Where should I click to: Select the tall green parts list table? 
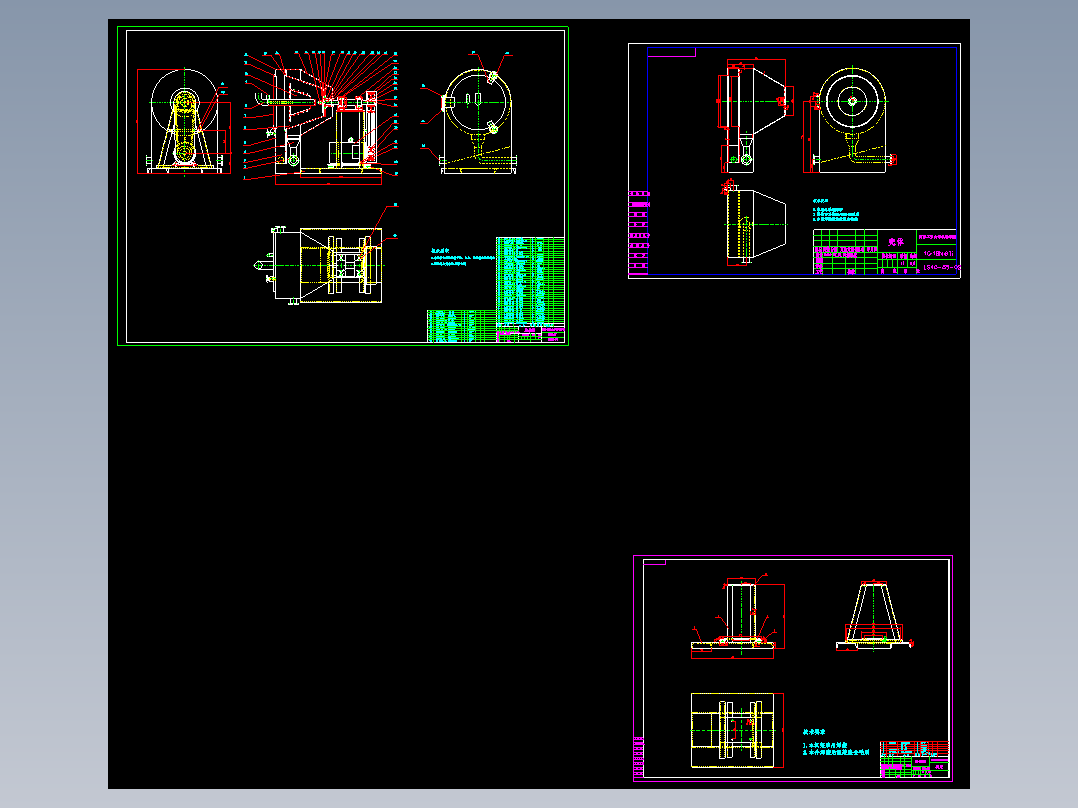point(530,281)
